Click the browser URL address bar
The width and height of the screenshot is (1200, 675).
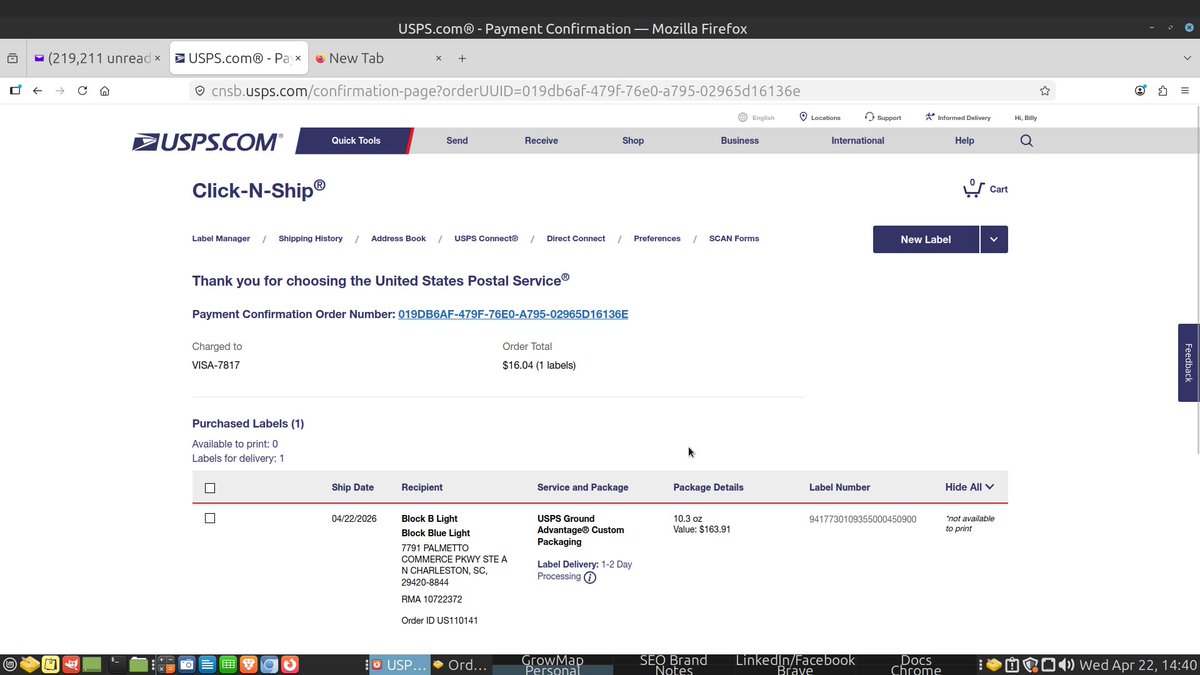[620, 90]
